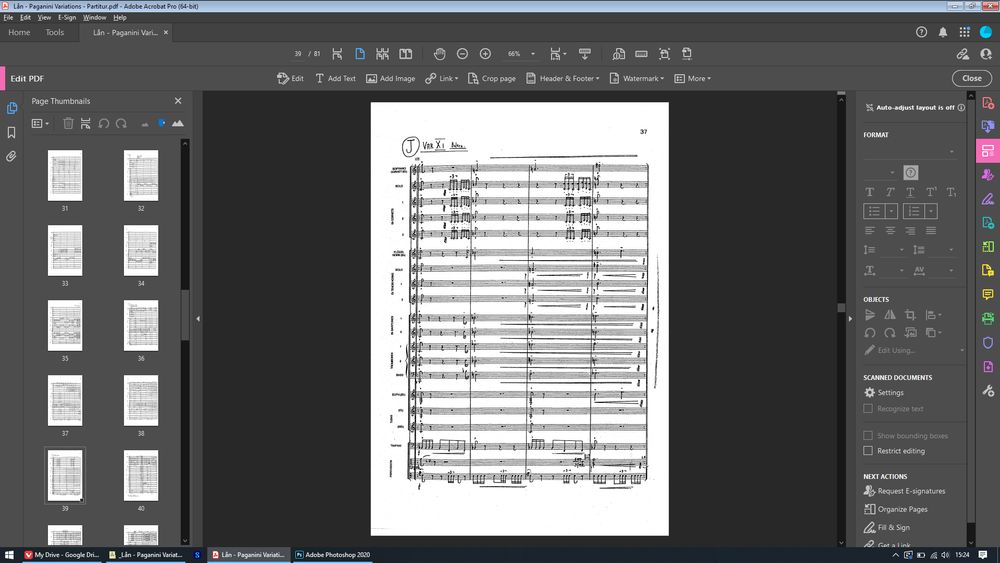Click the thumbnails panel scrollbar
Viewport: 1000px width, 563px height.
pos(185,316)
